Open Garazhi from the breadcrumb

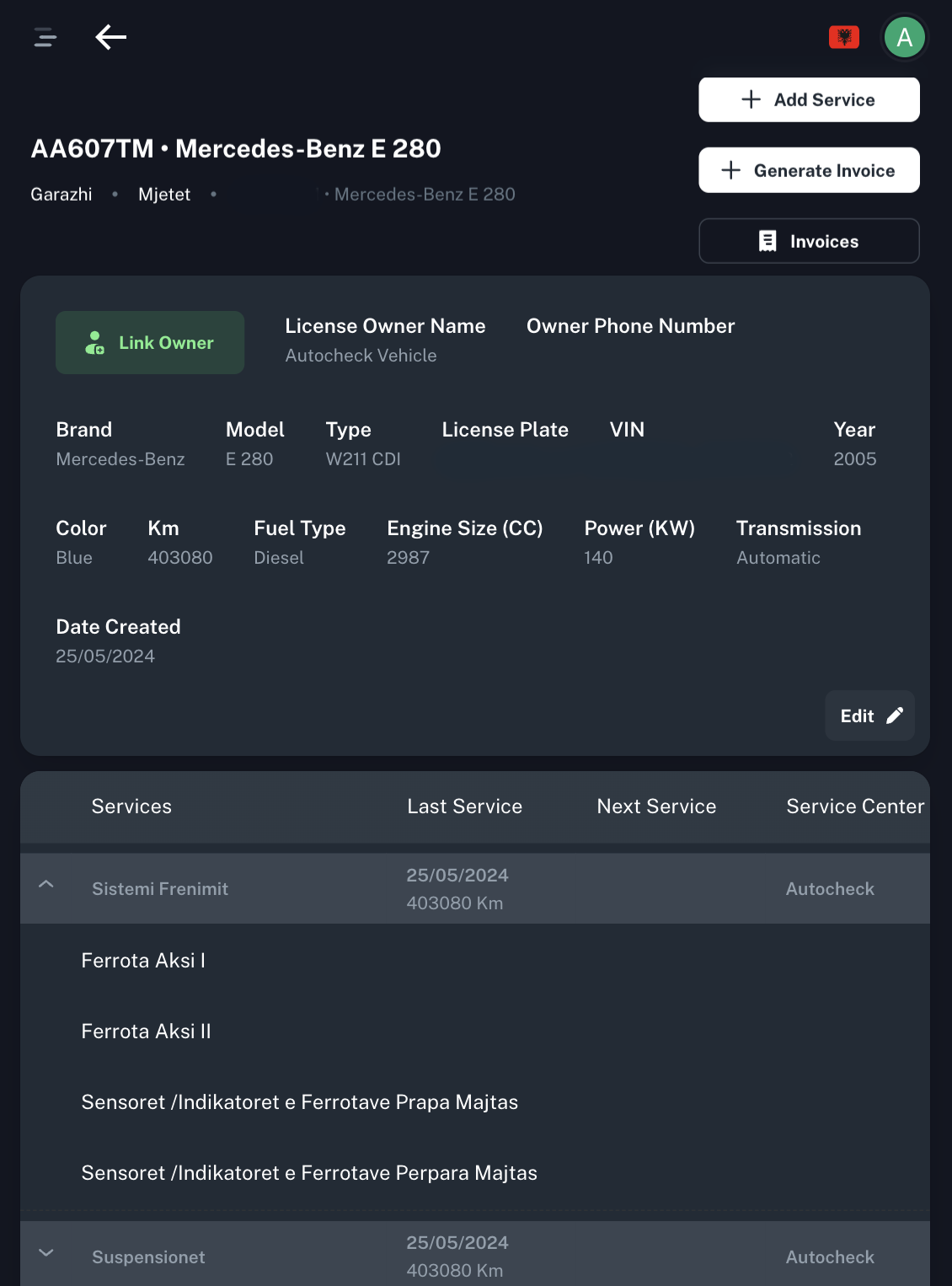click(x=61, y=194)
